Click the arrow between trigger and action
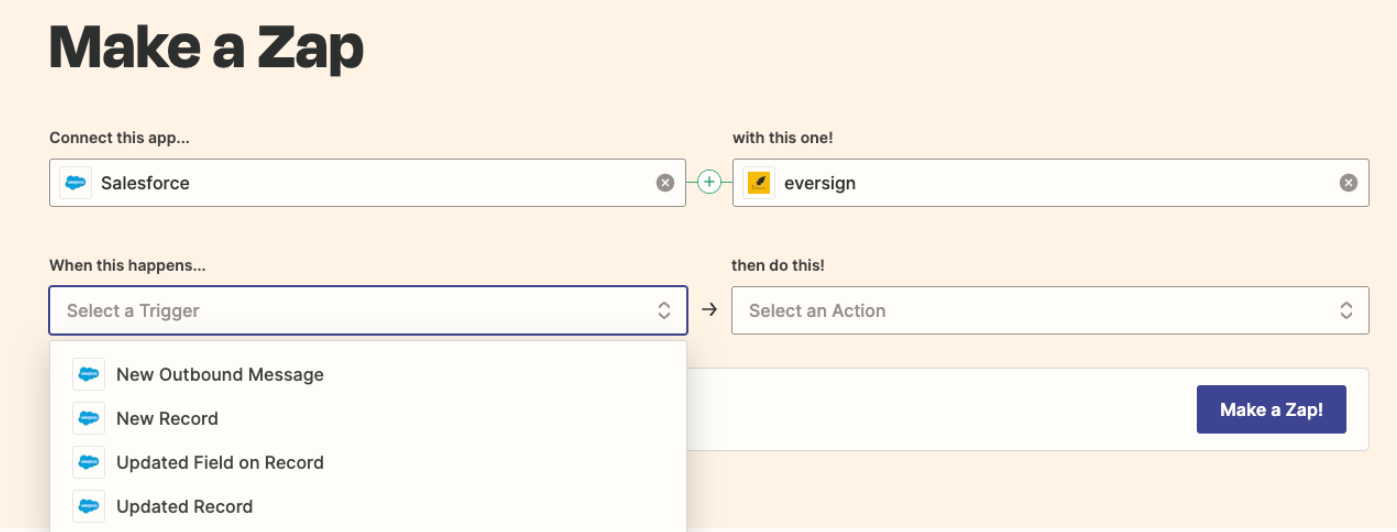The height and width of the screenshot is (532, 1397). click(x=710, y=310)
